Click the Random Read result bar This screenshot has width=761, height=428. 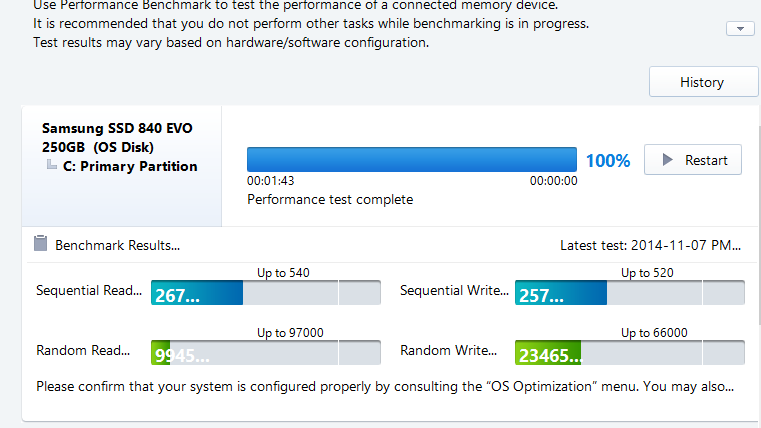click(265, 353)
